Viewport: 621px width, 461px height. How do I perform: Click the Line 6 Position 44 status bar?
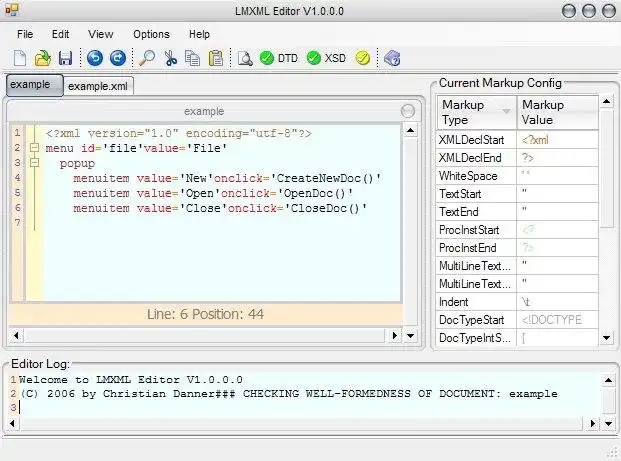[x=205, y=314]
